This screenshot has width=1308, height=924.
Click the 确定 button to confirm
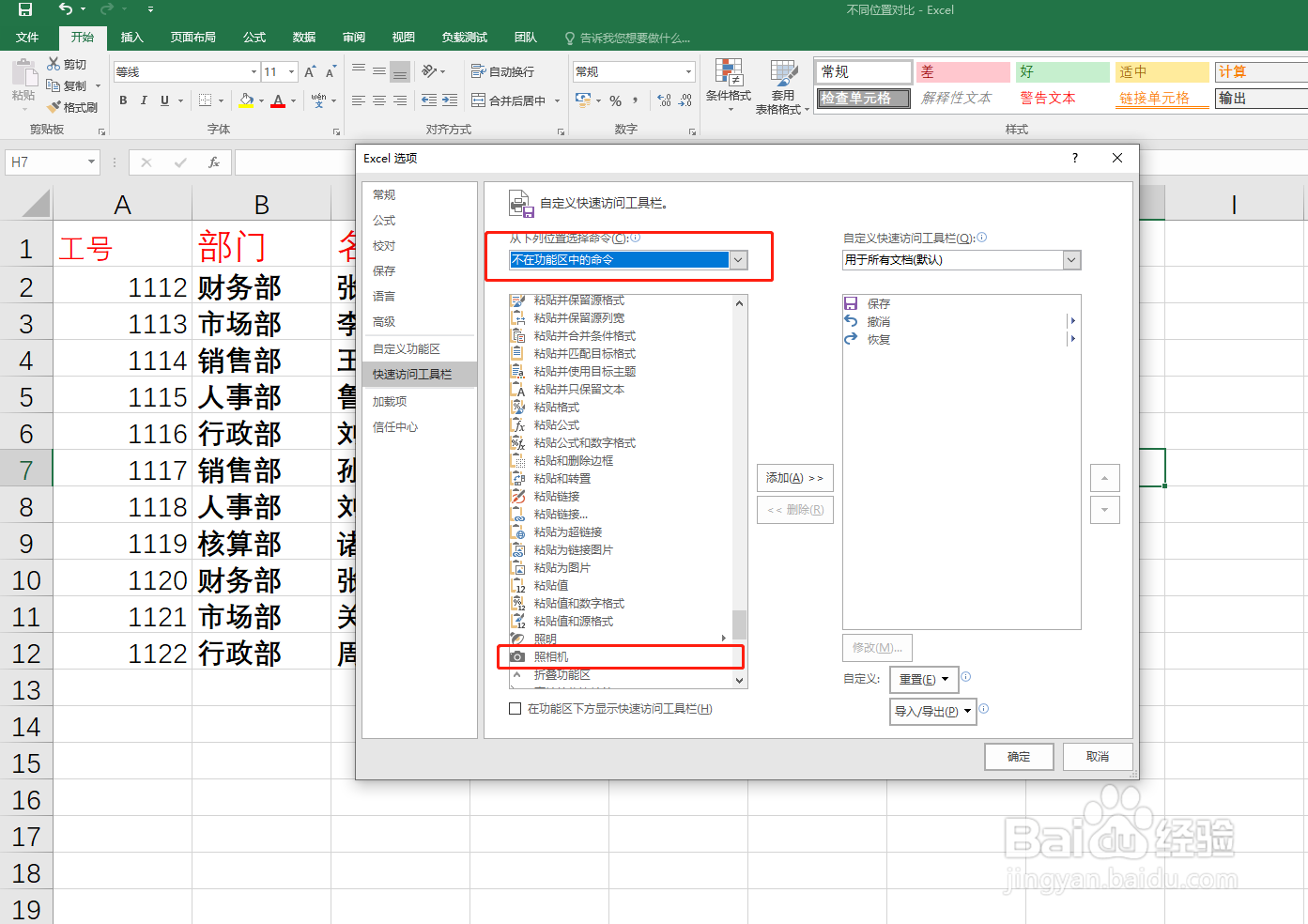coord(1019,756)
